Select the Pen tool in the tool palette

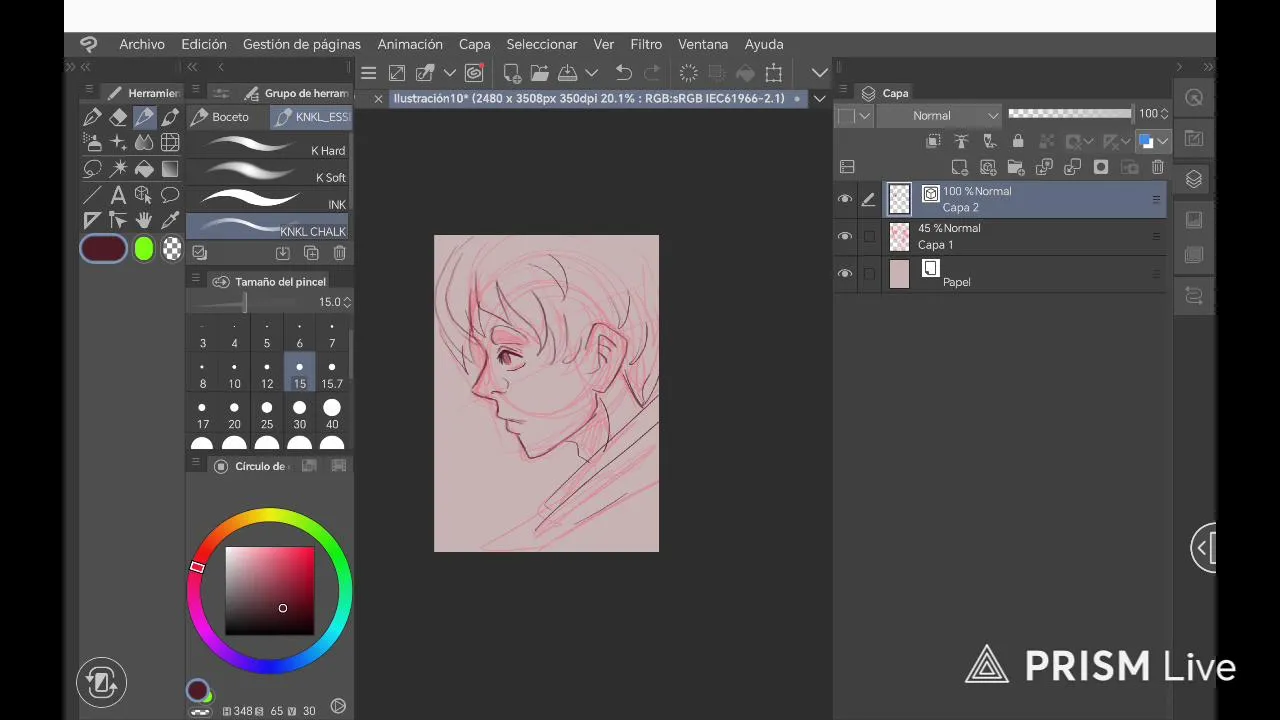[x=92, y=117]
